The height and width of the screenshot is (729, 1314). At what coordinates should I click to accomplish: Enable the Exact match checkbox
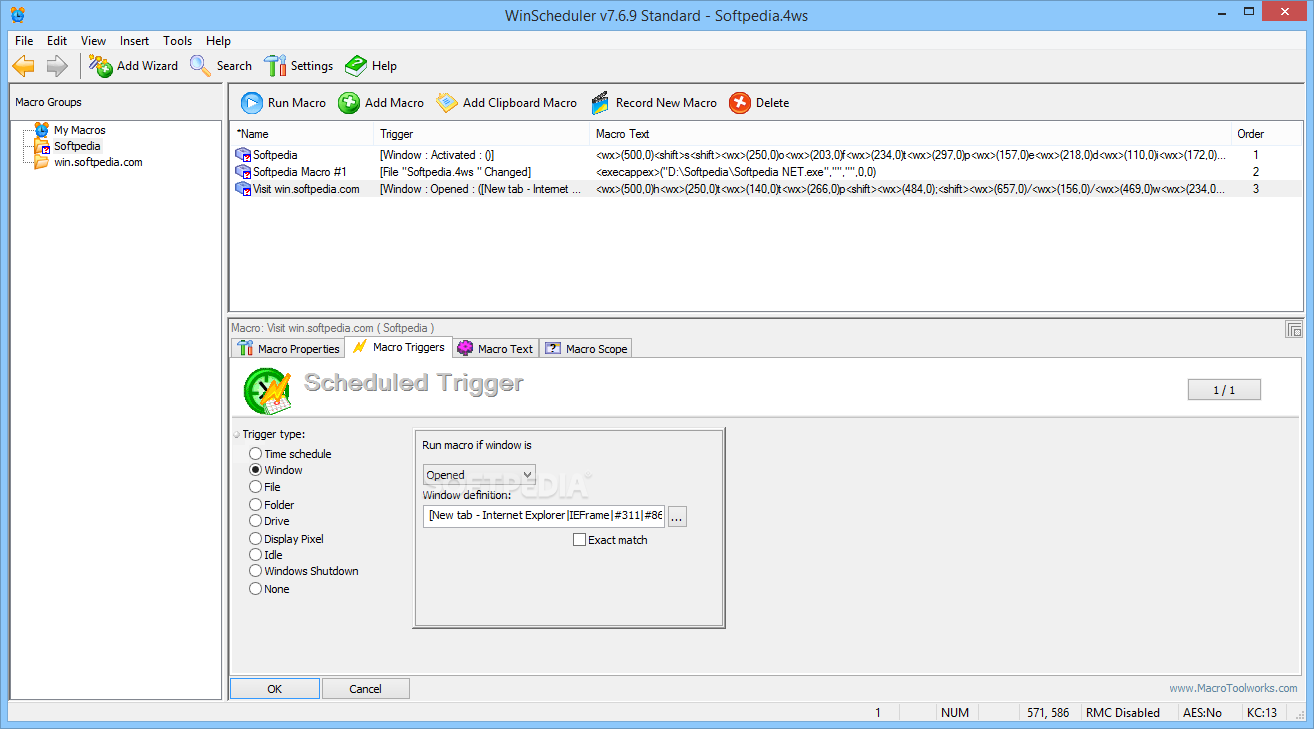(579, 540)
